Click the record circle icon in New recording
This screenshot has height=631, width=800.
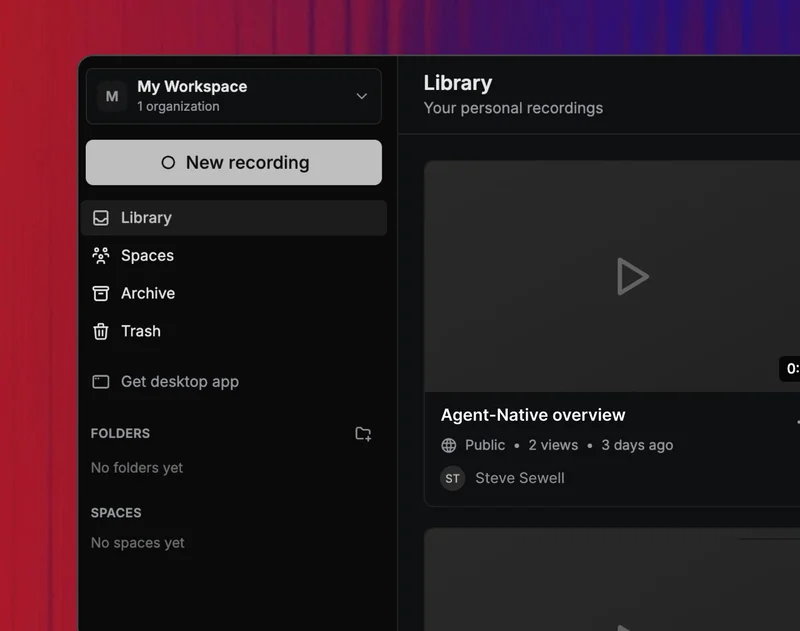(x=168, y=163)
